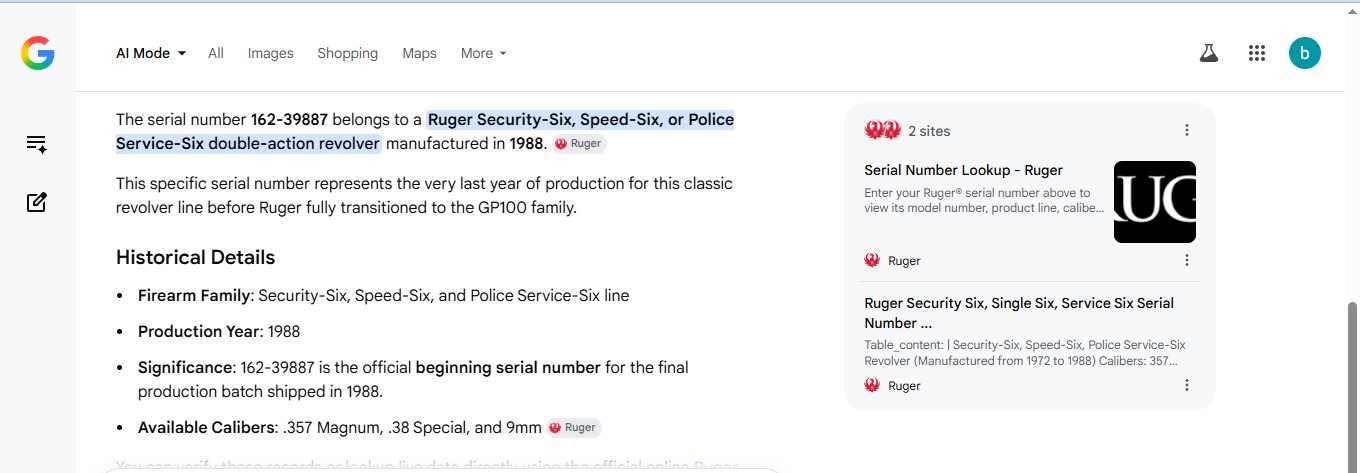Open the Labs flask icon
Viewport: 1360px width, 473px height.
[x=1209, y=53]
